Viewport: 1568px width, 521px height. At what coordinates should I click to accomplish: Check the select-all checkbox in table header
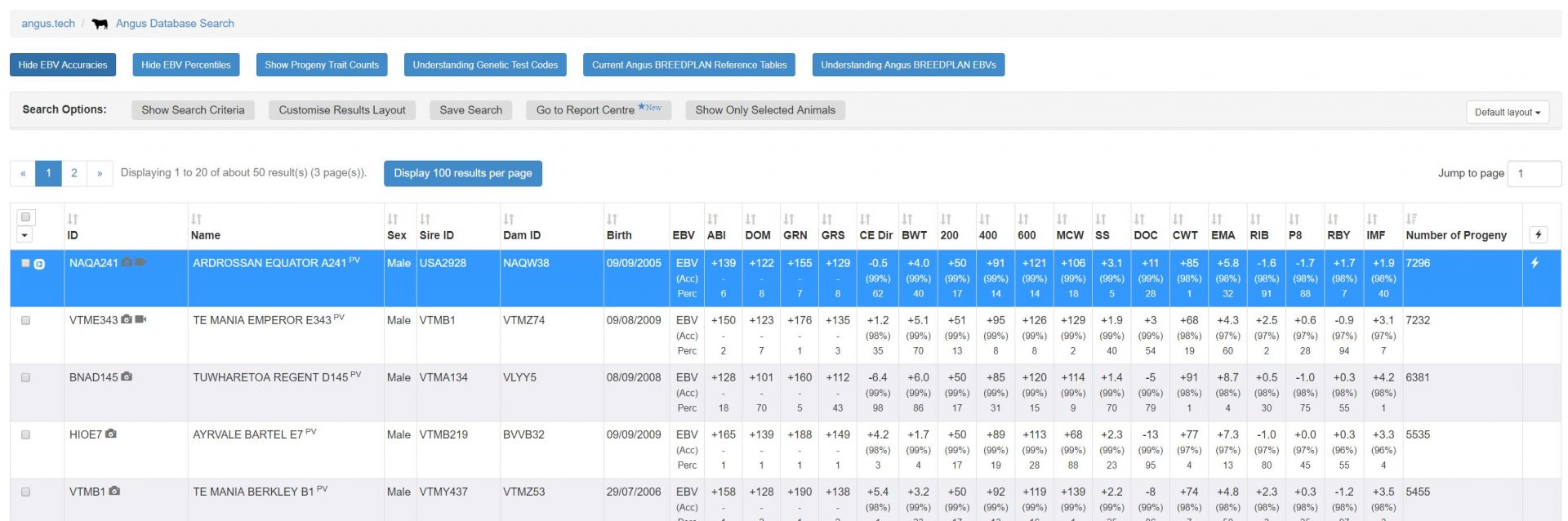[x=25, y=217]
